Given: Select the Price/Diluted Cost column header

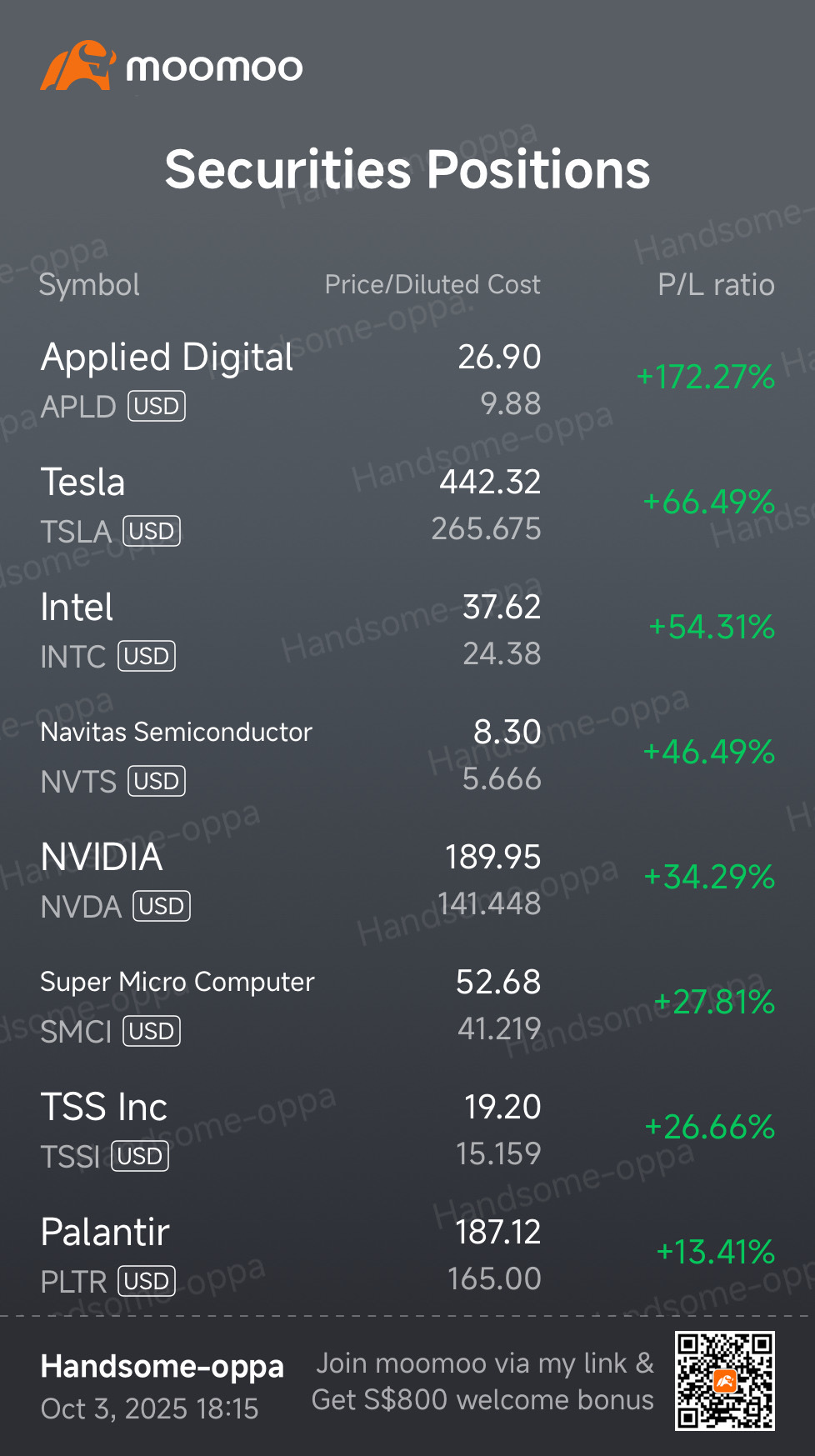Looking at the screenshot, I should click(x=432, y=284).
